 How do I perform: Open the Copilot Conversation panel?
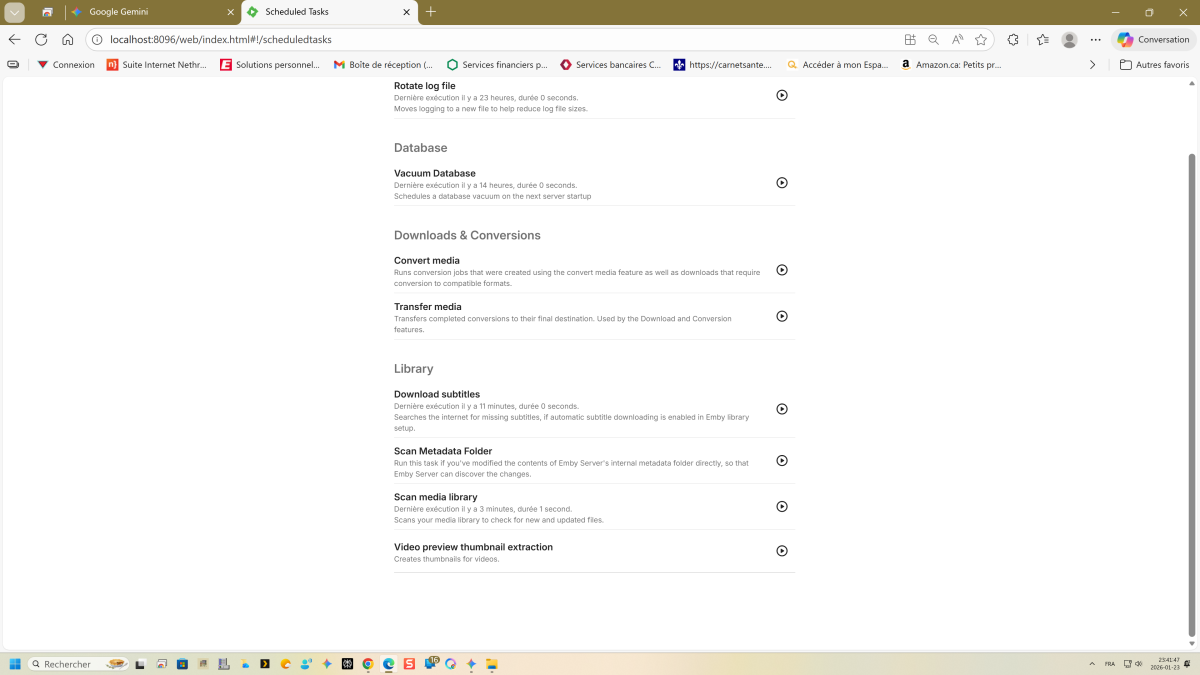1151,39
